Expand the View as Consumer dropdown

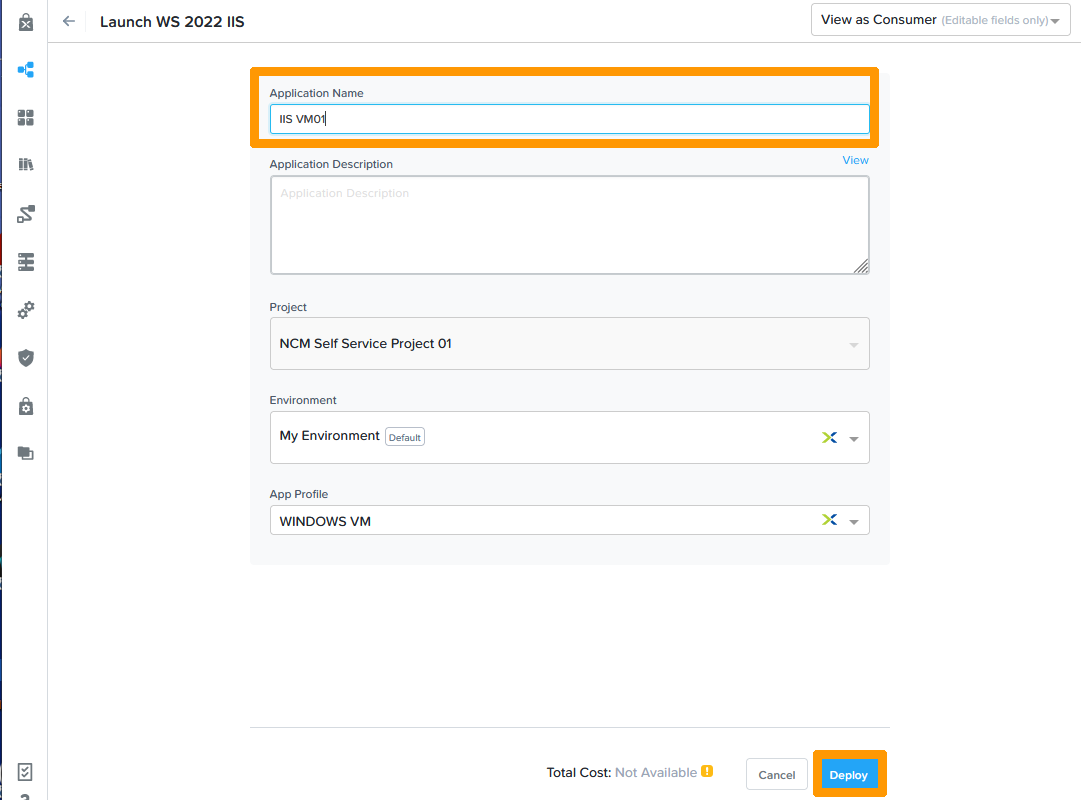pyautogui.click(x=940, y=20)
